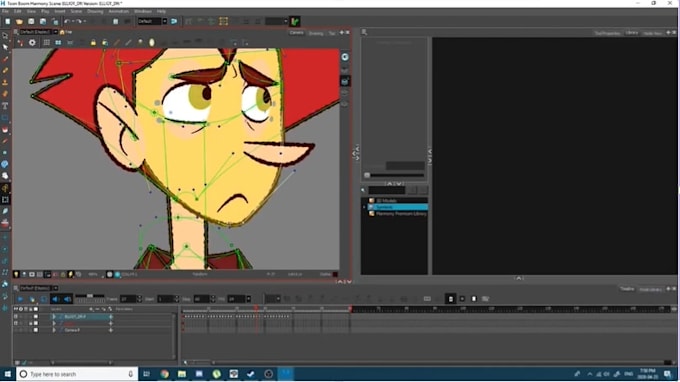The image size is (680, 382).
Task: Open the Camera view display dropdown
Action: point(55,32)
